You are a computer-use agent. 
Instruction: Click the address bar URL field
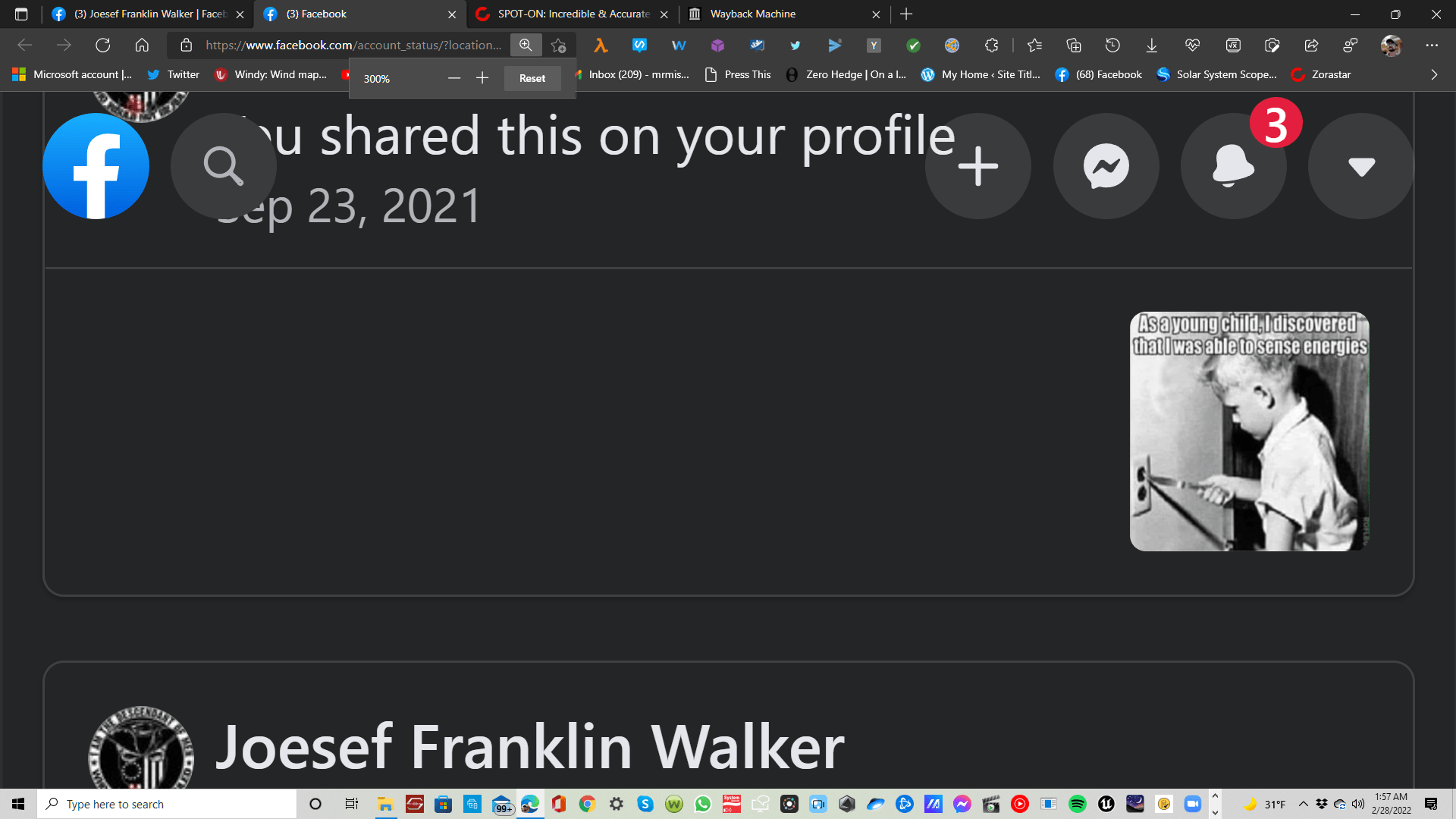353,45
